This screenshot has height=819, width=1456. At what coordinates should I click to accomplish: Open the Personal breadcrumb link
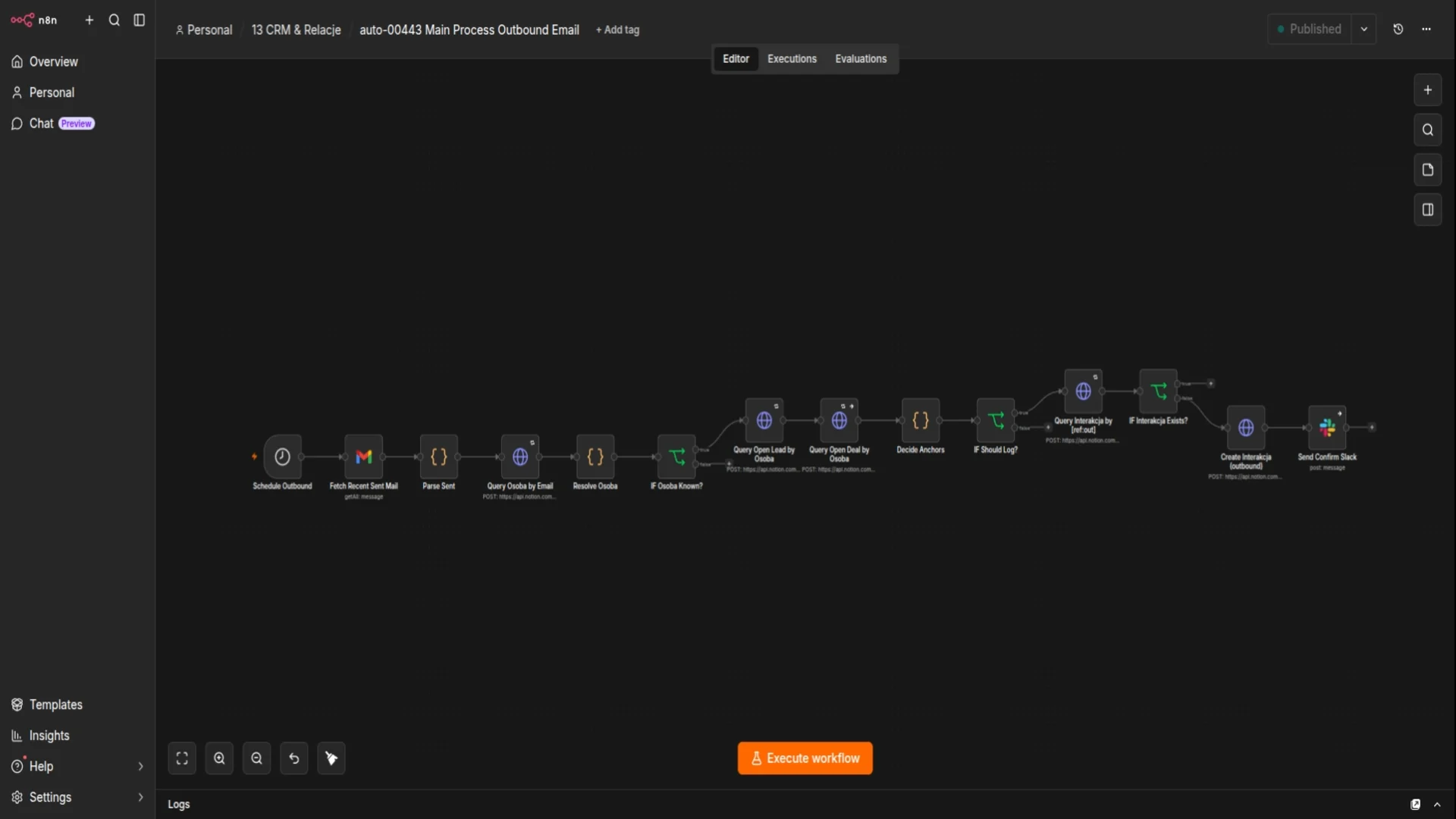click(x=204, y=30)
